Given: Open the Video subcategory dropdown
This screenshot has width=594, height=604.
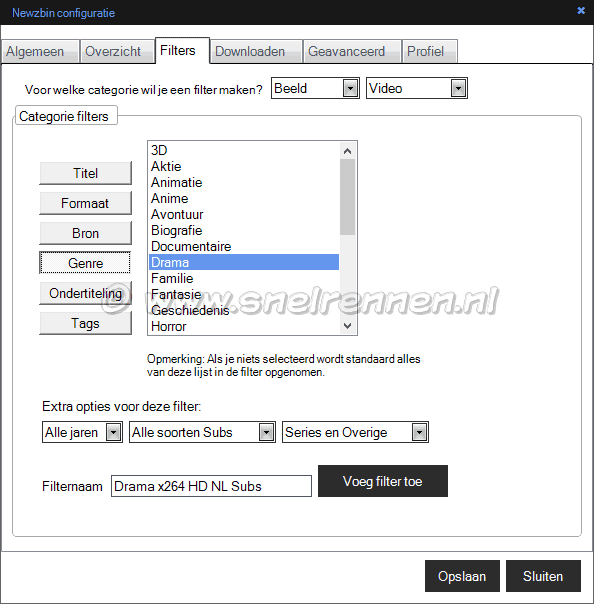Looking at the screenshot, I should point(417,88).
